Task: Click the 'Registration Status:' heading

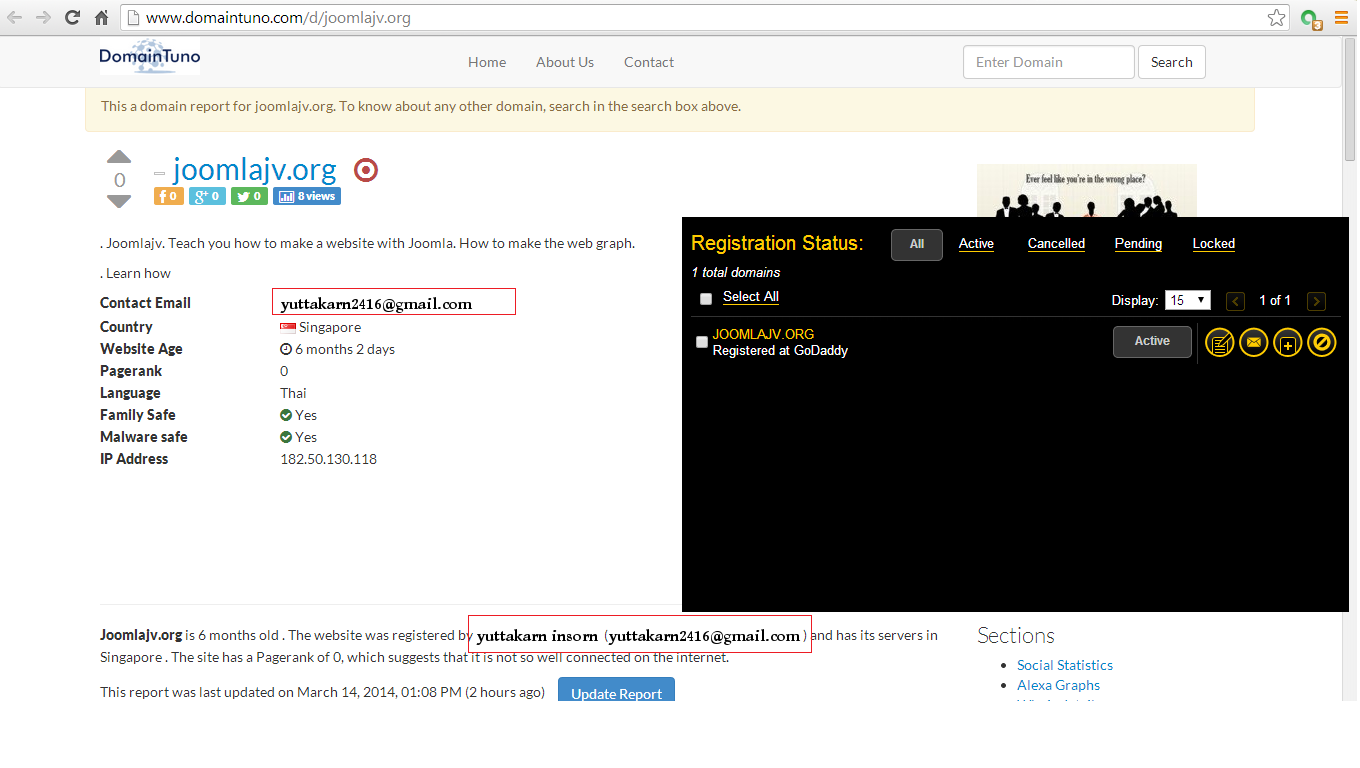Action: tap(777, 243)
